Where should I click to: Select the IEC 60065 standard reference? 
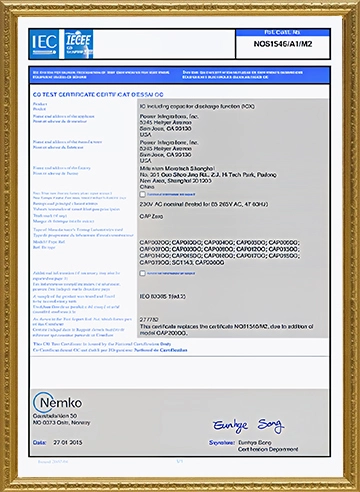163,296
